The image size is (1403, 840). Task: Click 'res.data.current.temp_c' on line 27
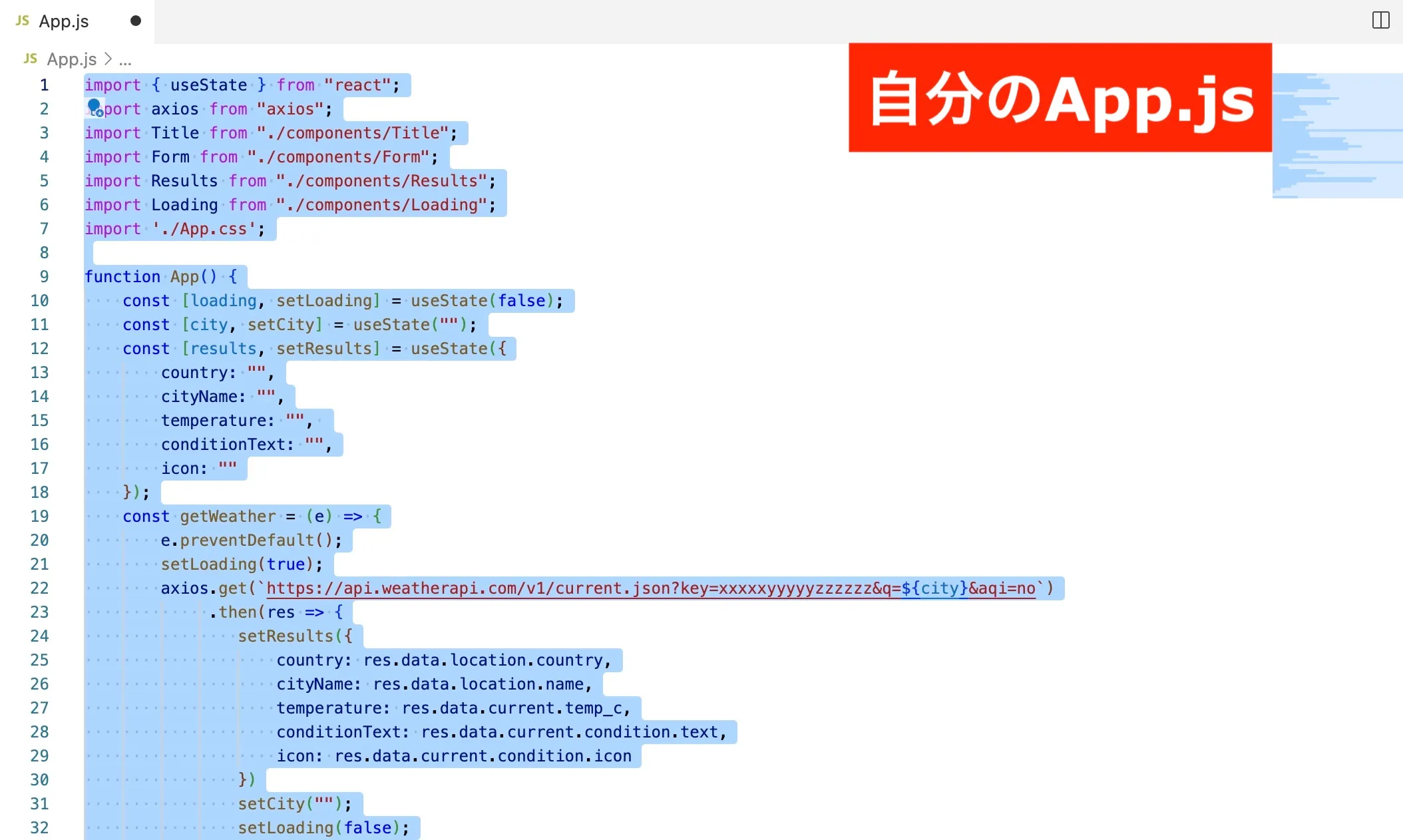[x=511, y=708]
